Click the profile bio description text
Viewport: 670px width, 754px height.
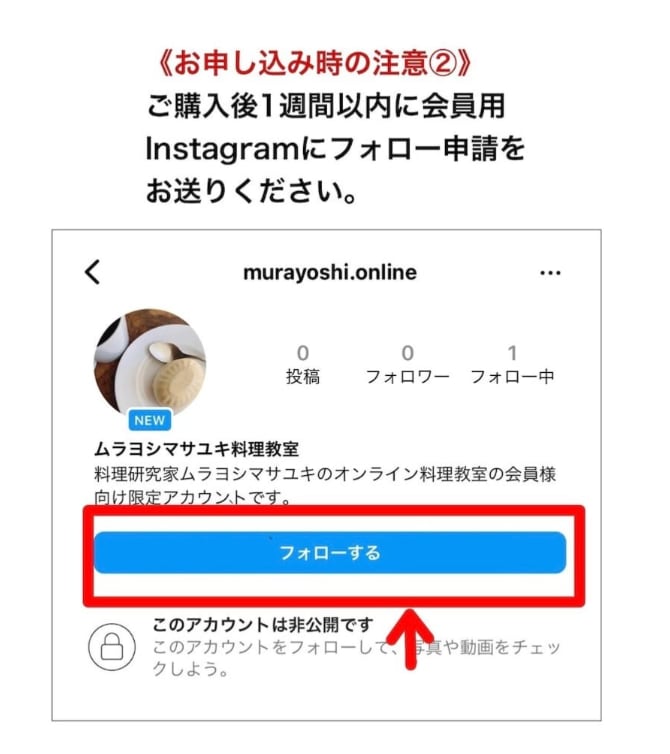point(325,485)
